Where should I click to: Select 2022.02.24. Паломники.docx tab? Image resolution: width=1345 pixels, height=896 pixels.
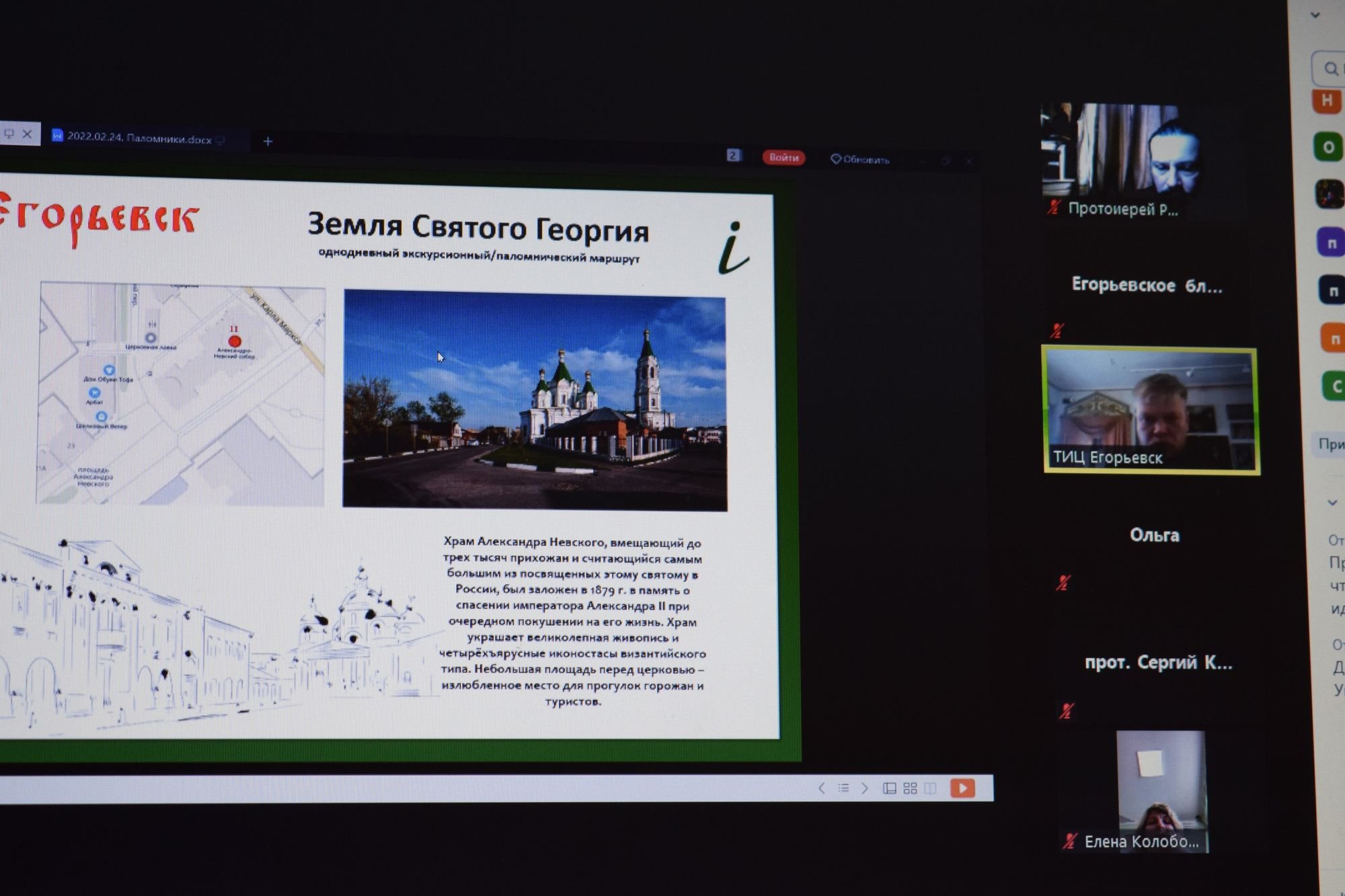click(139, 138)
